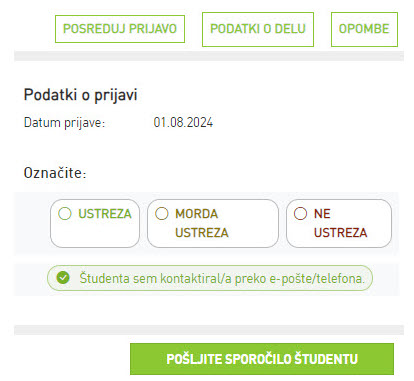
Task: Uncheck the green checkmark for student contacted
Action: [x=63, y=278]
